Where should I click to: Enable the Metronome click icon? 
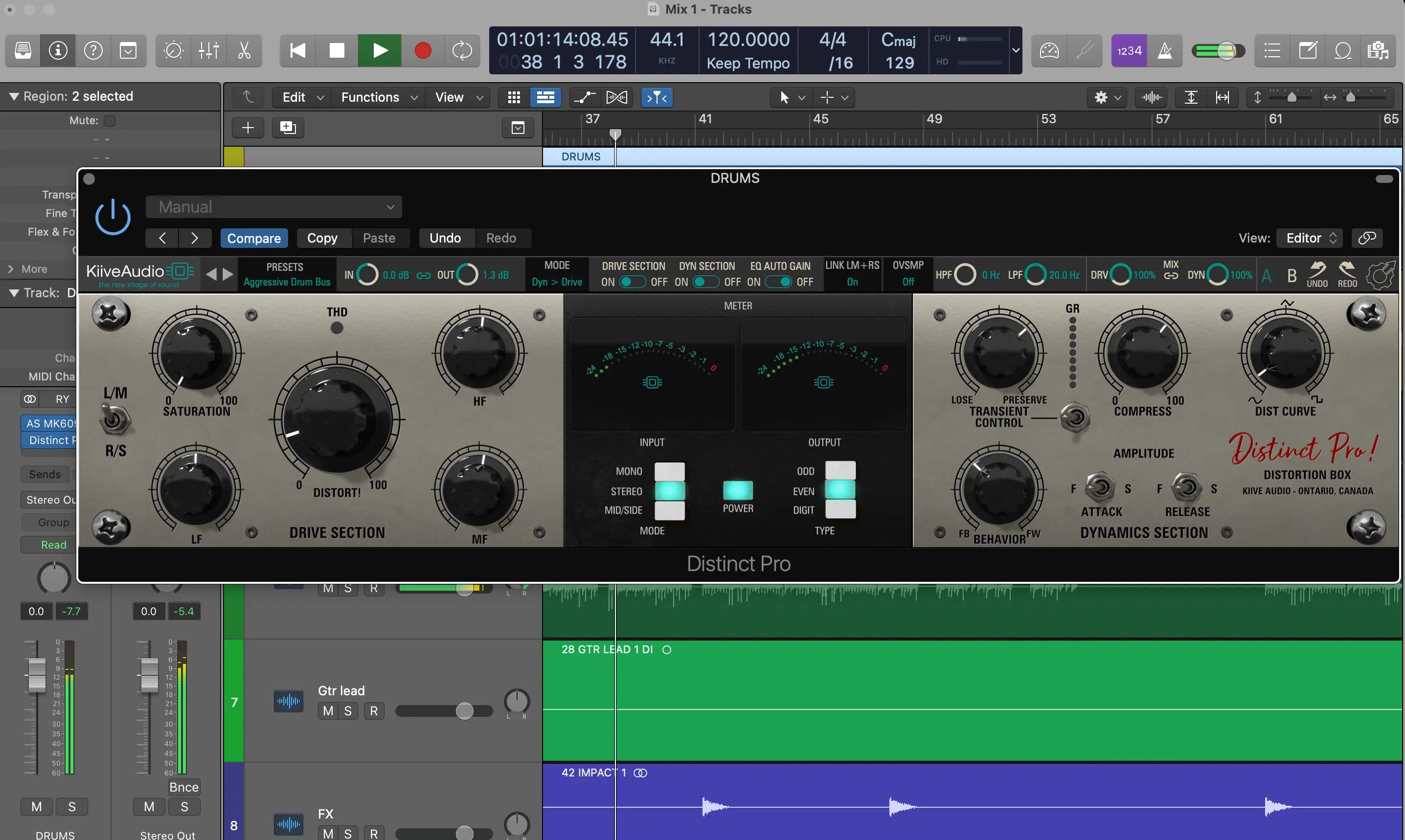pyautogui.click(x=1165, y=50)
